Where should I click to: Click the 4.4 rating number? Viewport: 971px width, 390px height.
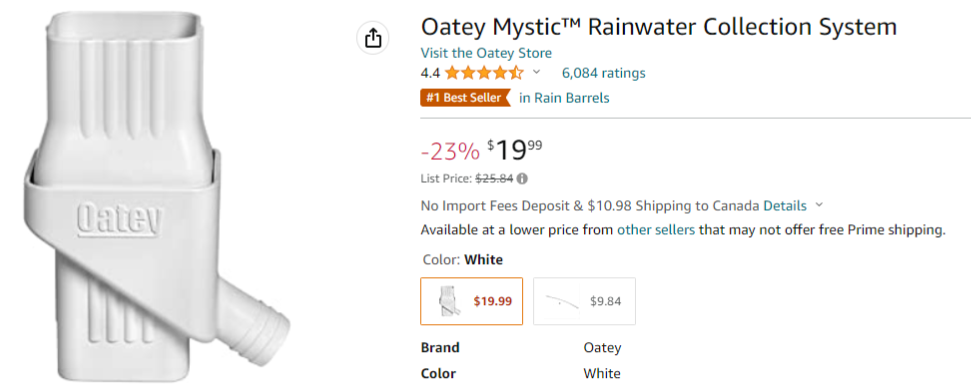pyautogui.click(x=430, y=73)
